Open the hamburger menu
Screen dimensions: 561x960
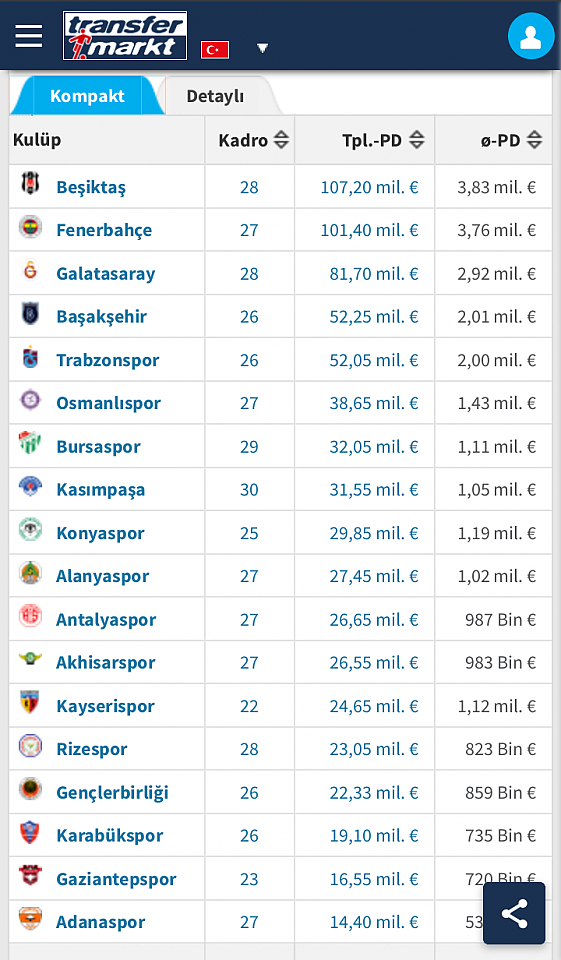click(29, 36)
